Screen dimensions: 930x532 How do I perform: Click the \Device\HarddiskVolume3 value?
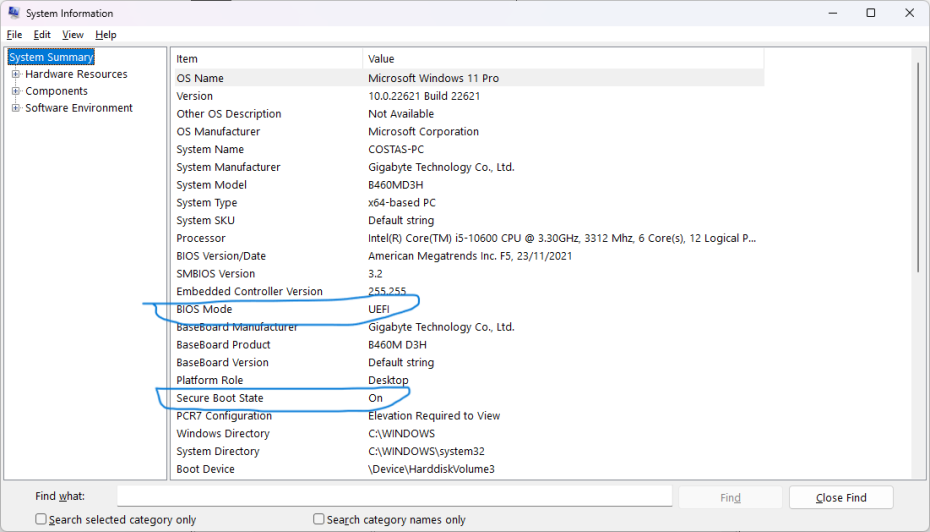tap(431, 470)
